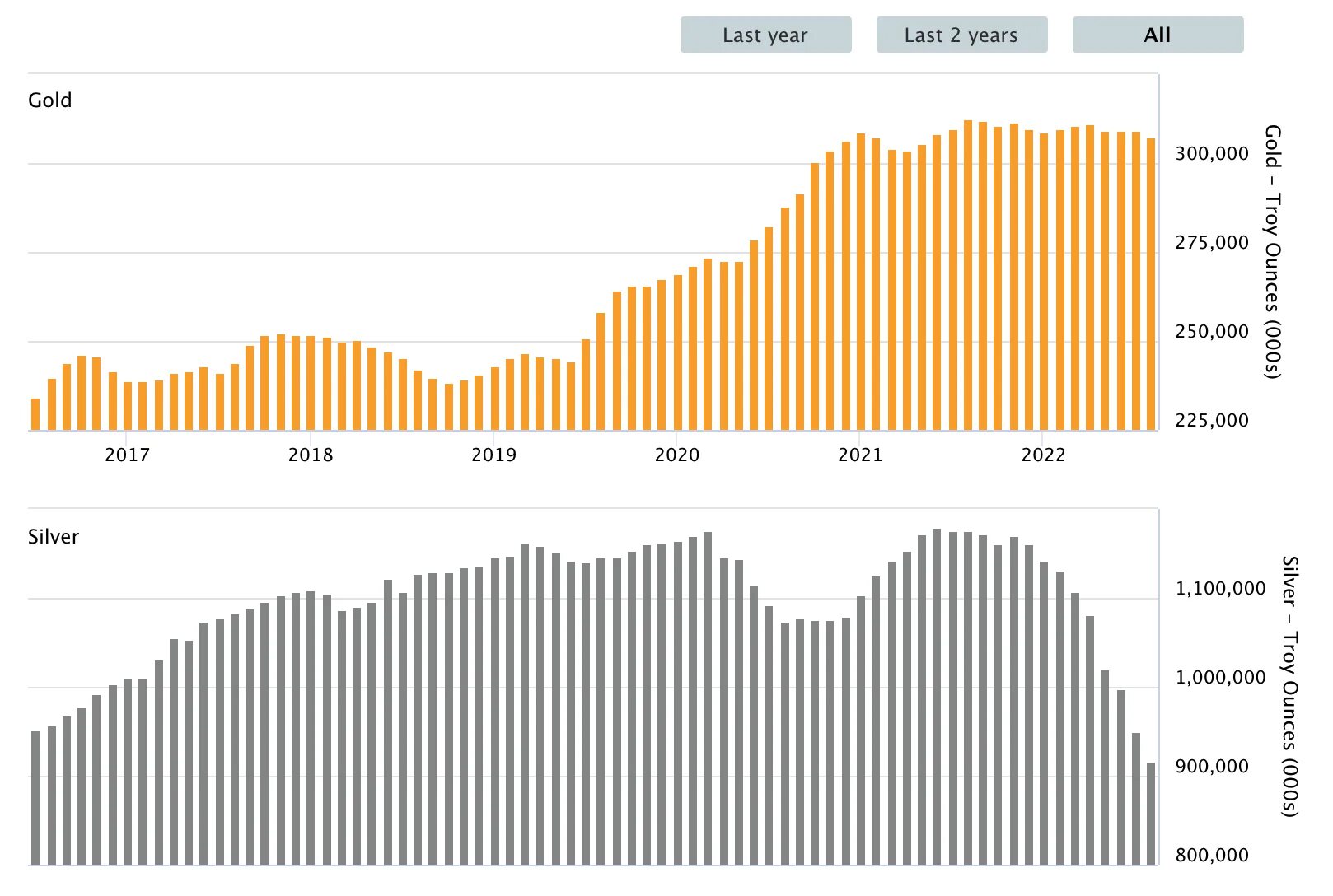Image resolution: width=1333 pixels, height=896 pixels.
Task: Click the 2018 x-axis label
Action: click(x=311, y=455)
